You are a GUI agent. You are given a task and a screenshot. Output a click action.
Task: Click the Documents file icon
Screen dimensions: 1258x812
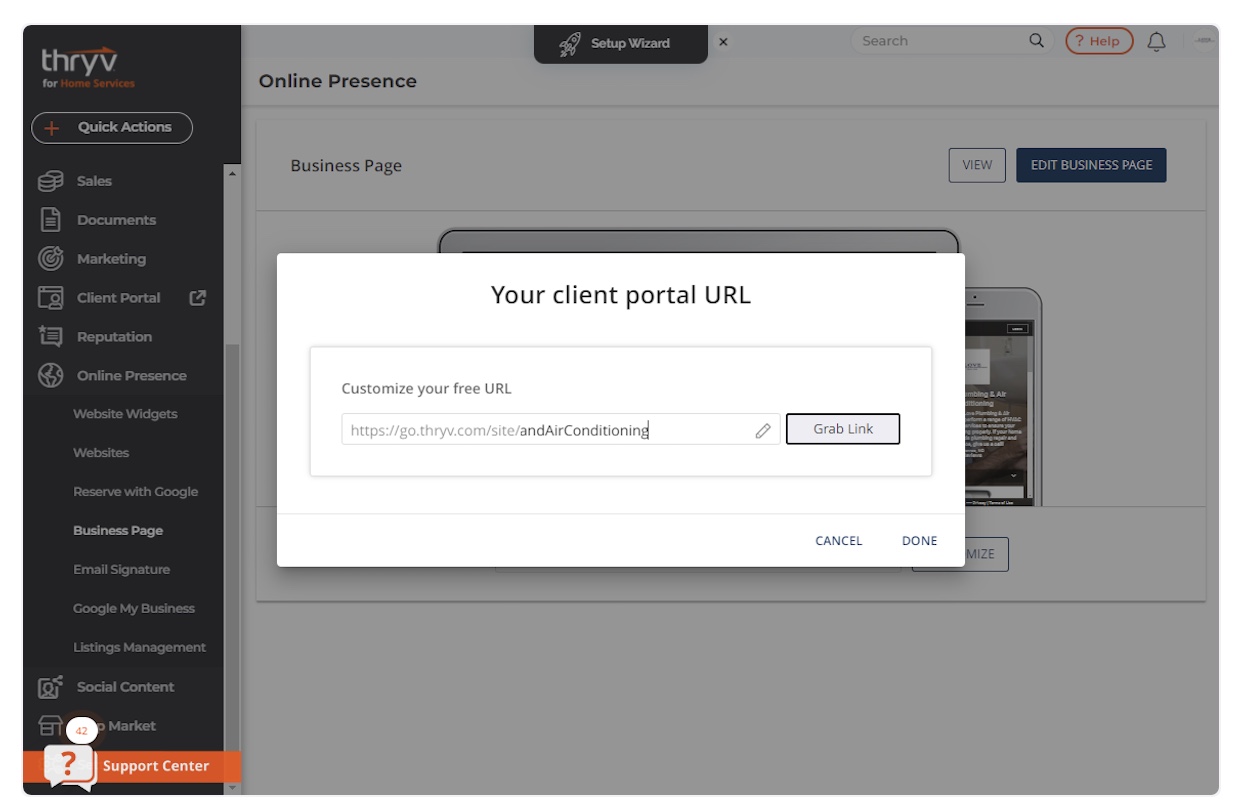tap(50, 220)
